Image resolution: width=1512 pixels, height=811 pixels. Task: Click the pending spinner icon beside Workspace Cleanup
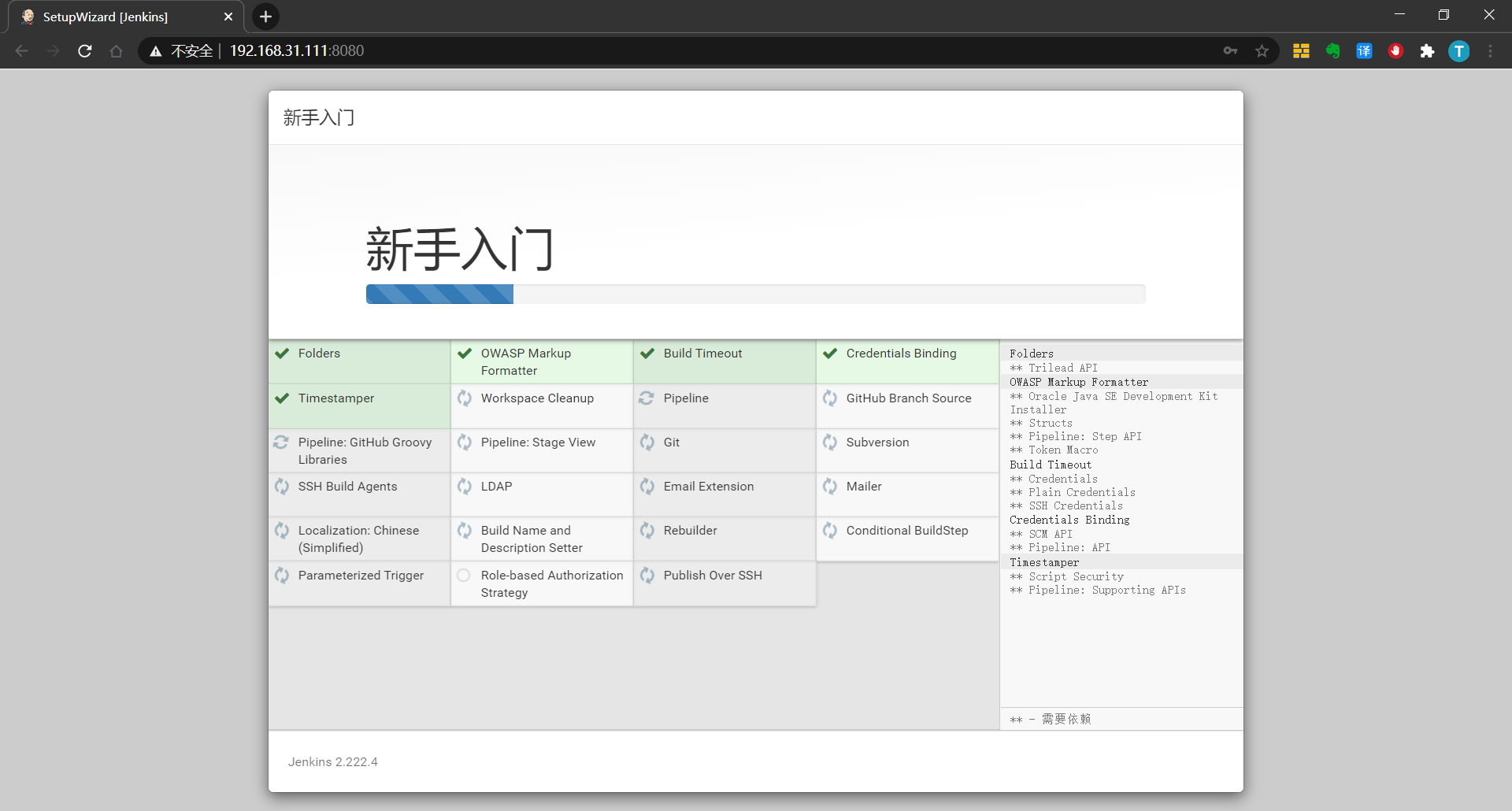click(465, 398)
